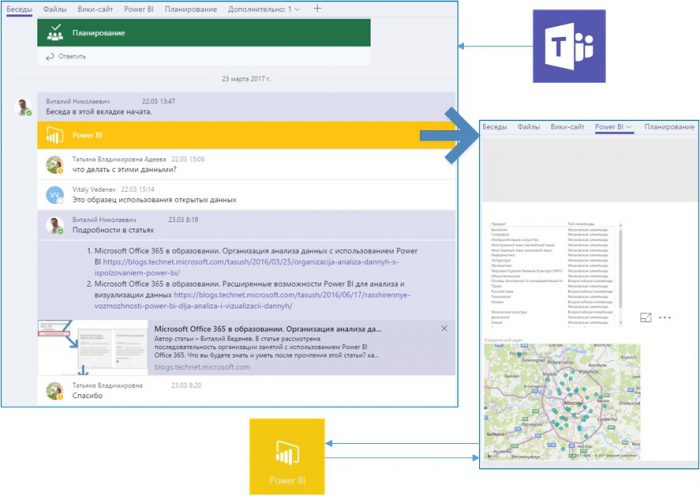Open the Вики-сайт tab in left window

95,9
